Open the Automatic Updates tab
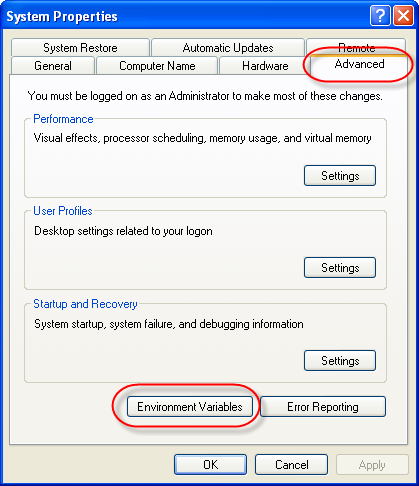The image size is (419, 486). click(x=228, y=48)
